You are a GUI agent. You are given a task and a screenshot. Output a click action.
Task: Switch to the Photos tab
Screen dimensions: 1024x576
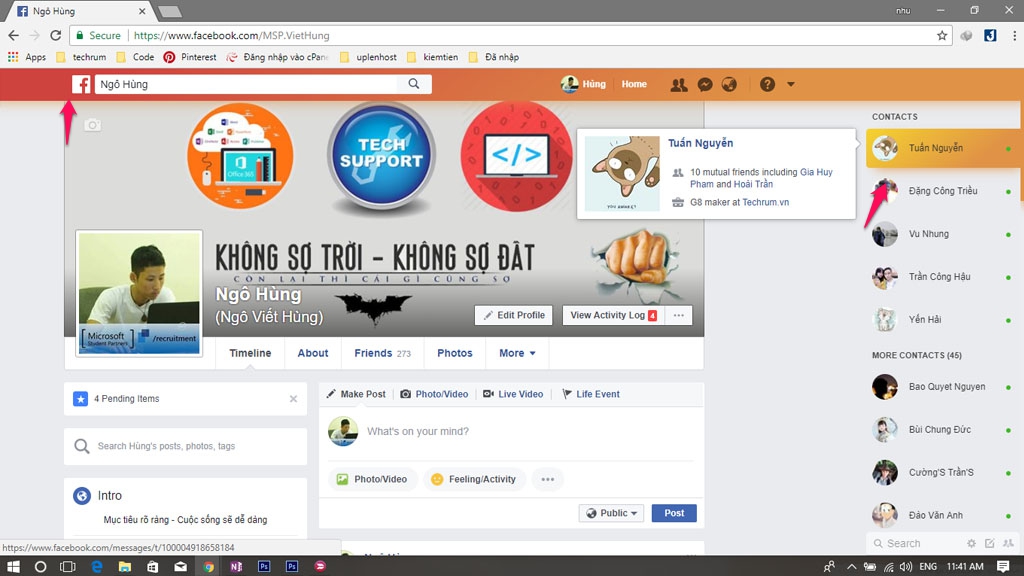[x=454, y=353]
